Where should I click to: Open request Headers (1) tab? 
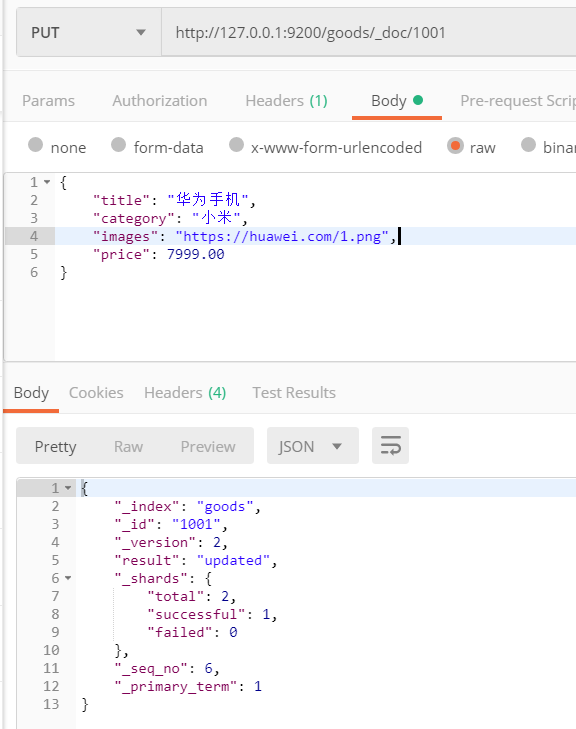pos(286,100)
